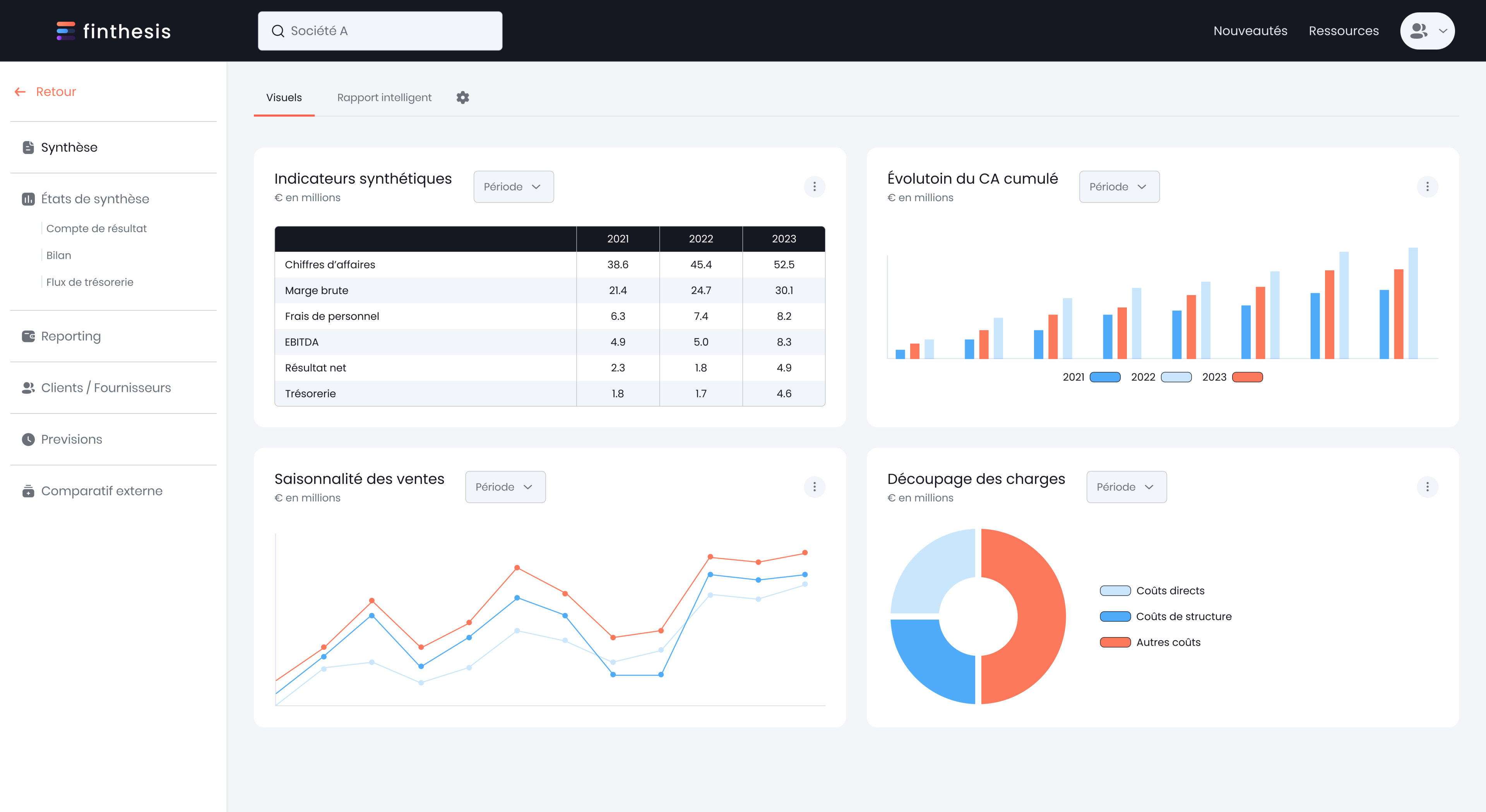Select Flux de trésorerie sub-item
The width and height of the screenshot is (1486, 812).
coord(89,282)
